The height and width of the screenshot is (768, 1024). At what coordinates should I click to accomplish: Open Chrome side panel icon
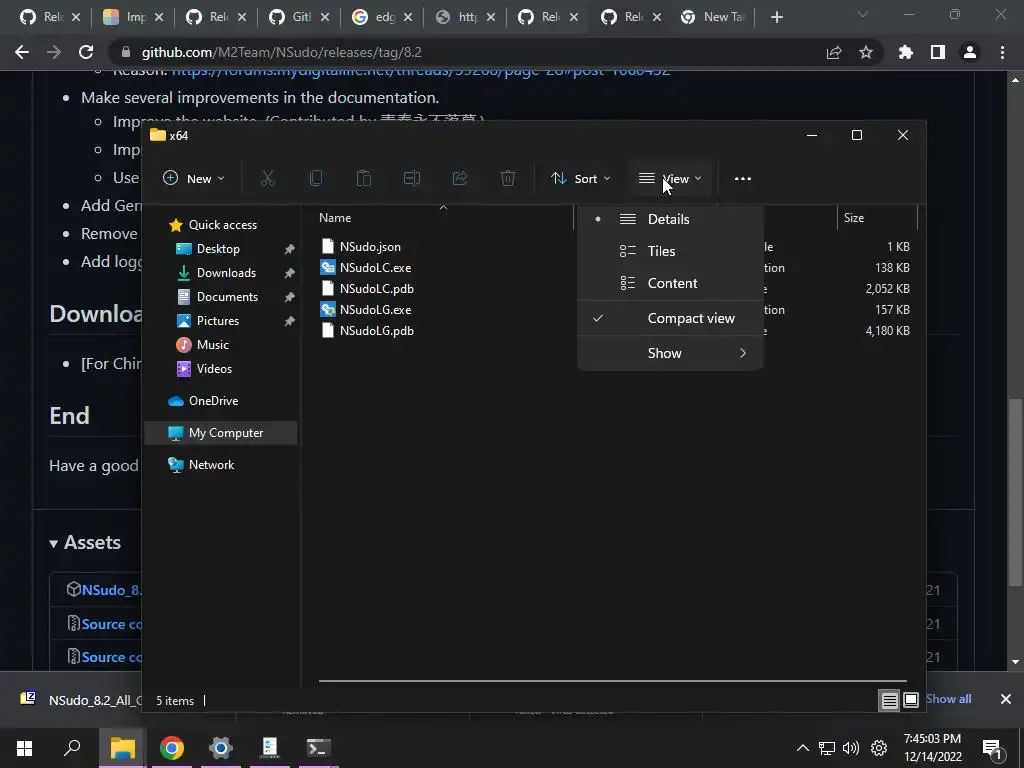(x=938, y=52)
